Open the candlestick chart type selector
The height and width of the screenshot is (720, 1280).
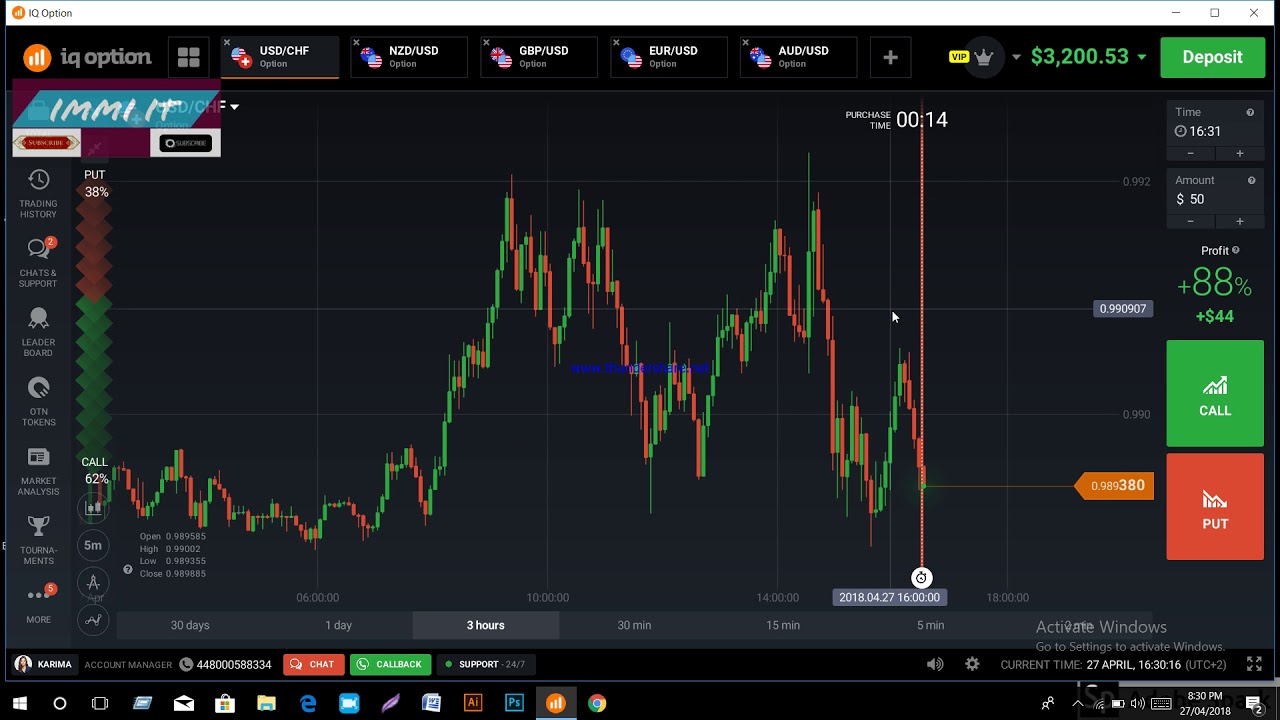pyautogui.click(x=93, y=508)
